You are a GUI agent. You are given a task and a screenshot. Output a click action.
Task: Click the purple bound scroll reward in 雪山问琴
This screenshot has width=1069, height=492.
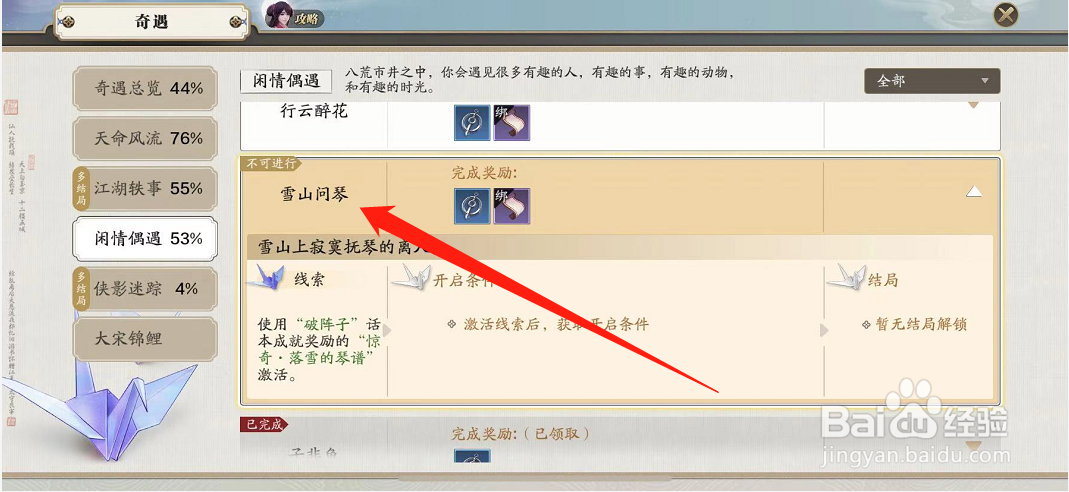(x=512, y=206)
